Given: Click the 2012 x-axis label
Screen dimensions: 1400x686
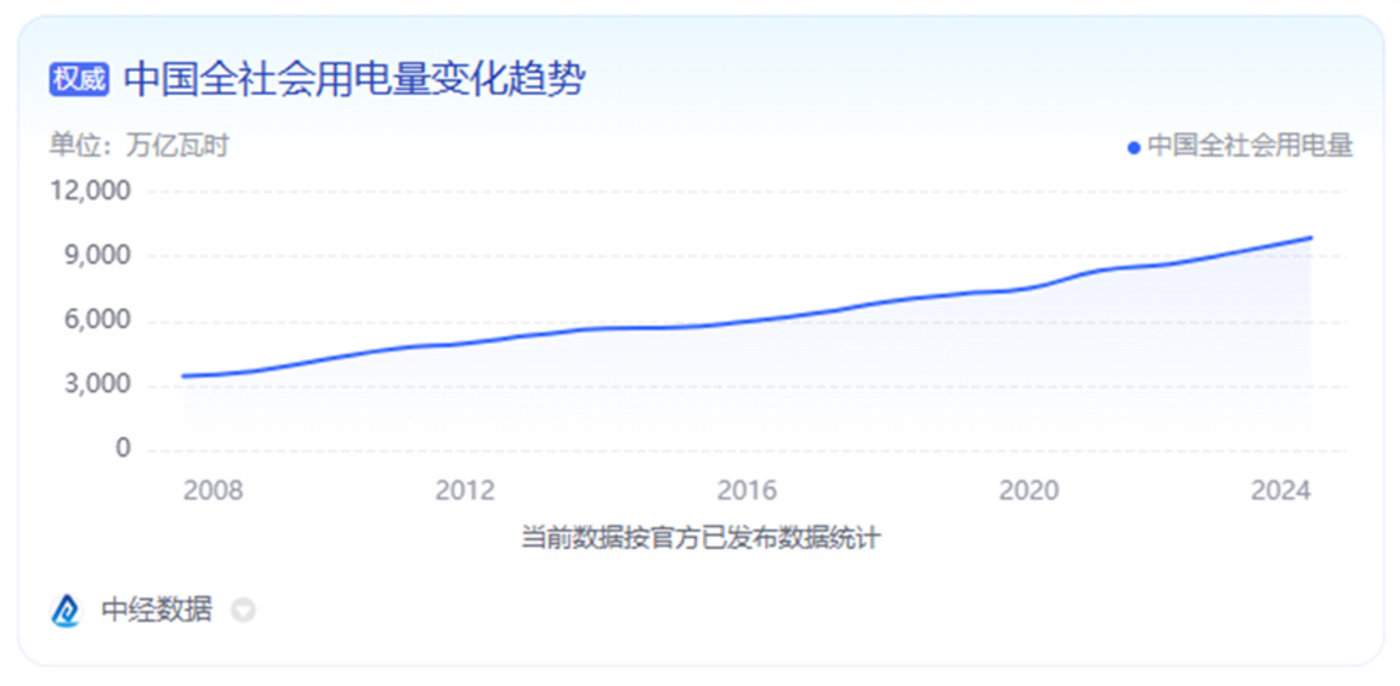Looking at the screenshot, I should 465,491.
